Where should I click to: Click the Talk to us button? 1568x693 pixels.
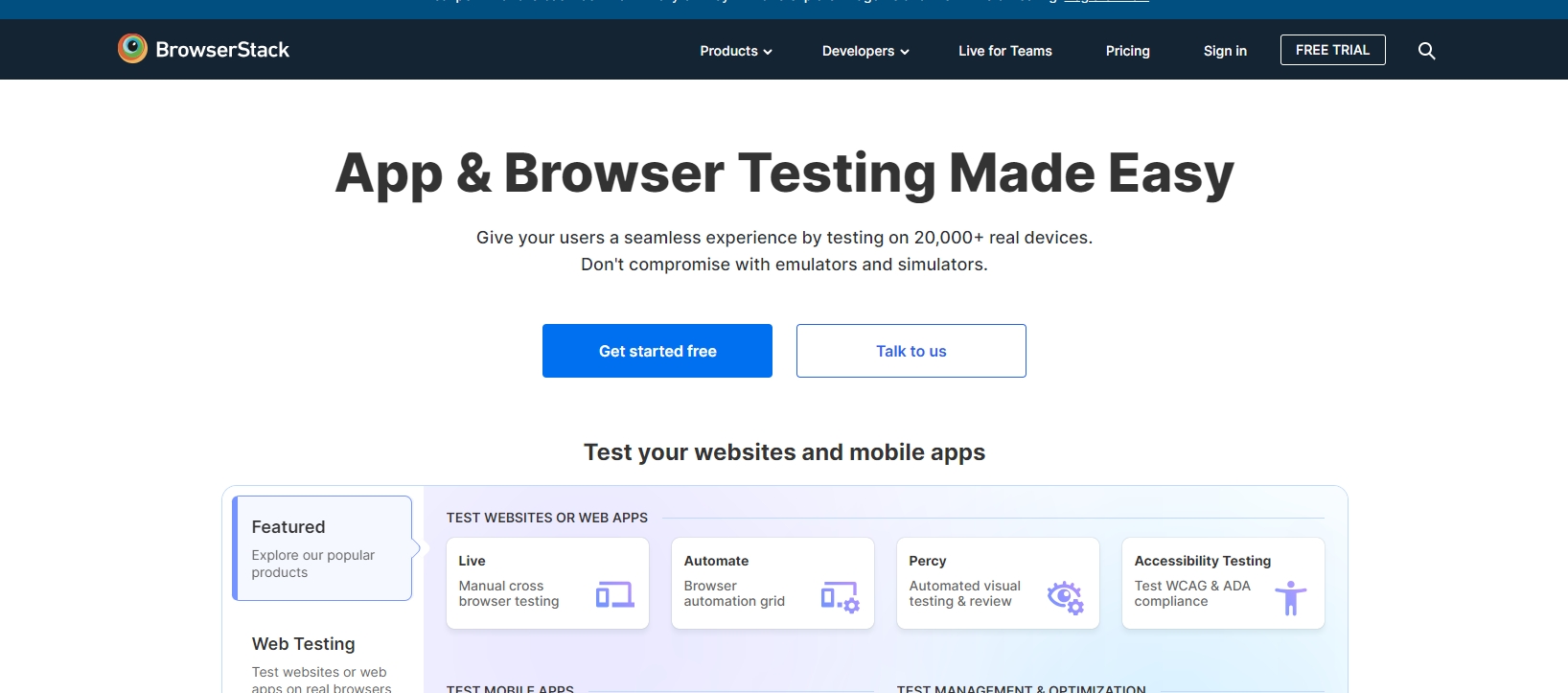coord(911,351)
